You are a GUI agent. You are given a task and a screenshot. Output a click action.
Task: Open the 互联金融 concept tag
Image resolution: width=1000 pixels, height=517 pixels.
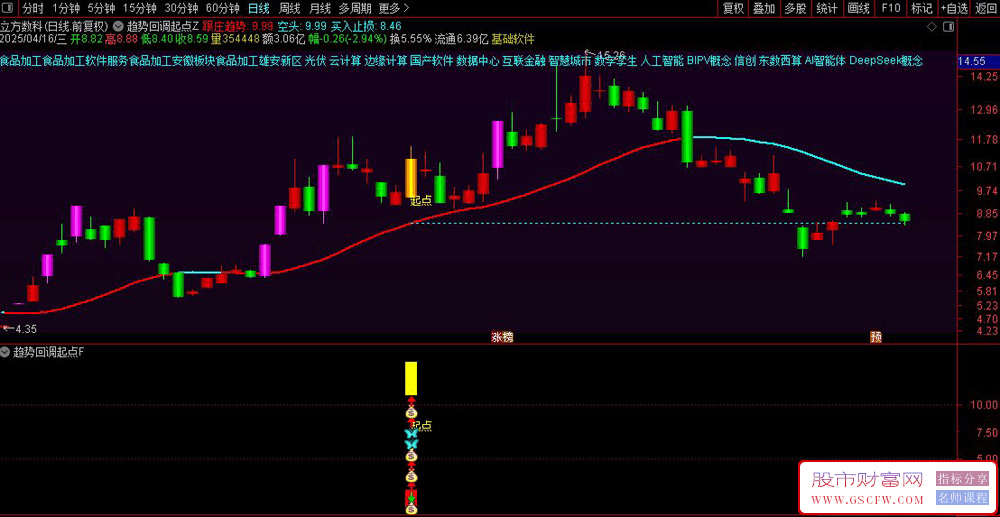click(x=523, y=61)
